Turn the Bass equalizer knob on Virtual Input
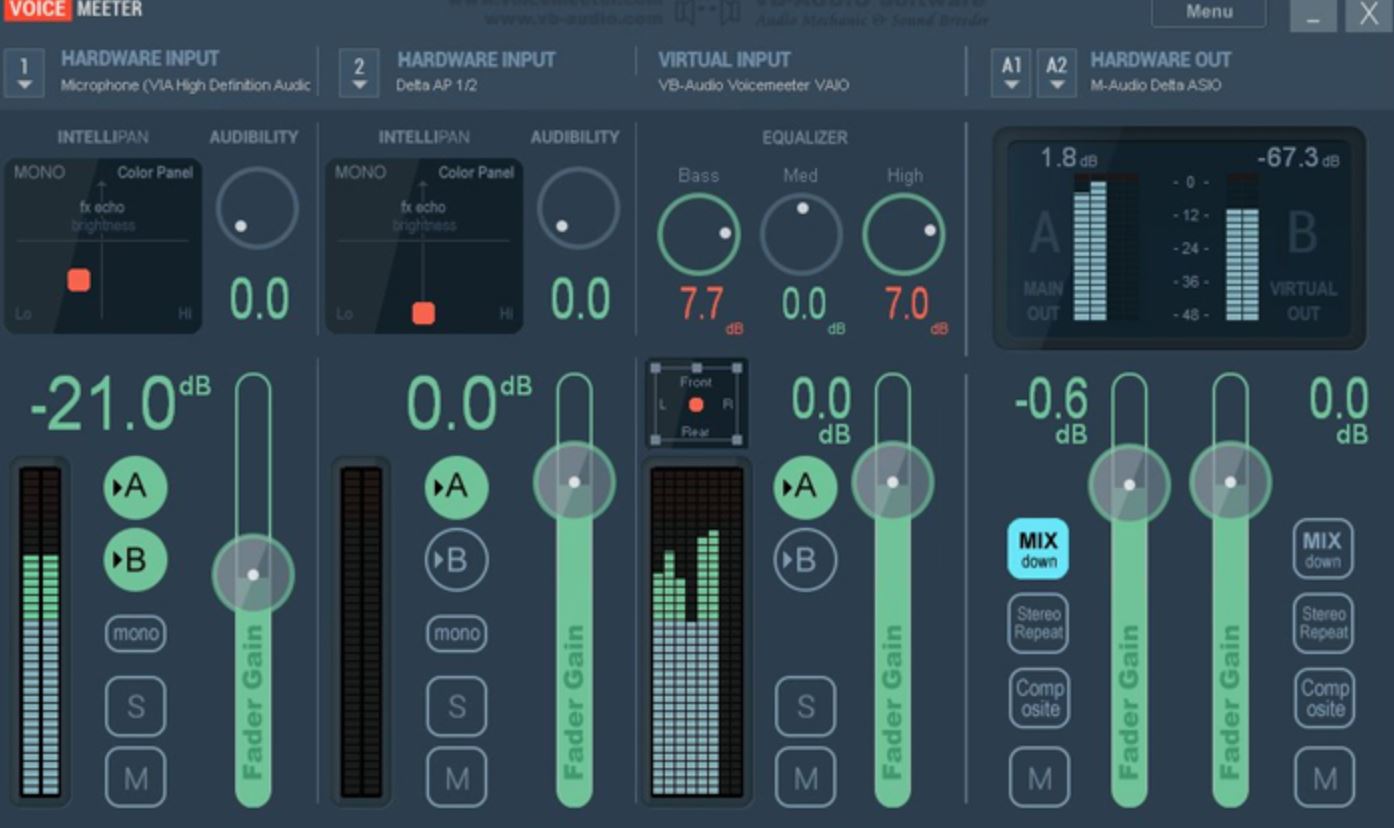Screen dimensions: 1394x828 (x=698, y=234)
